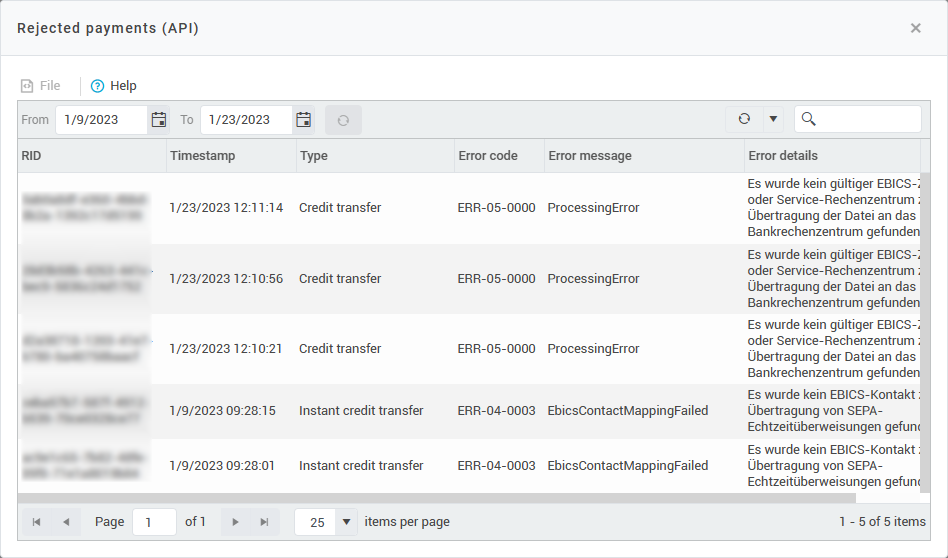Open the Help menu

pyautogui.click(x=113, y=86)
